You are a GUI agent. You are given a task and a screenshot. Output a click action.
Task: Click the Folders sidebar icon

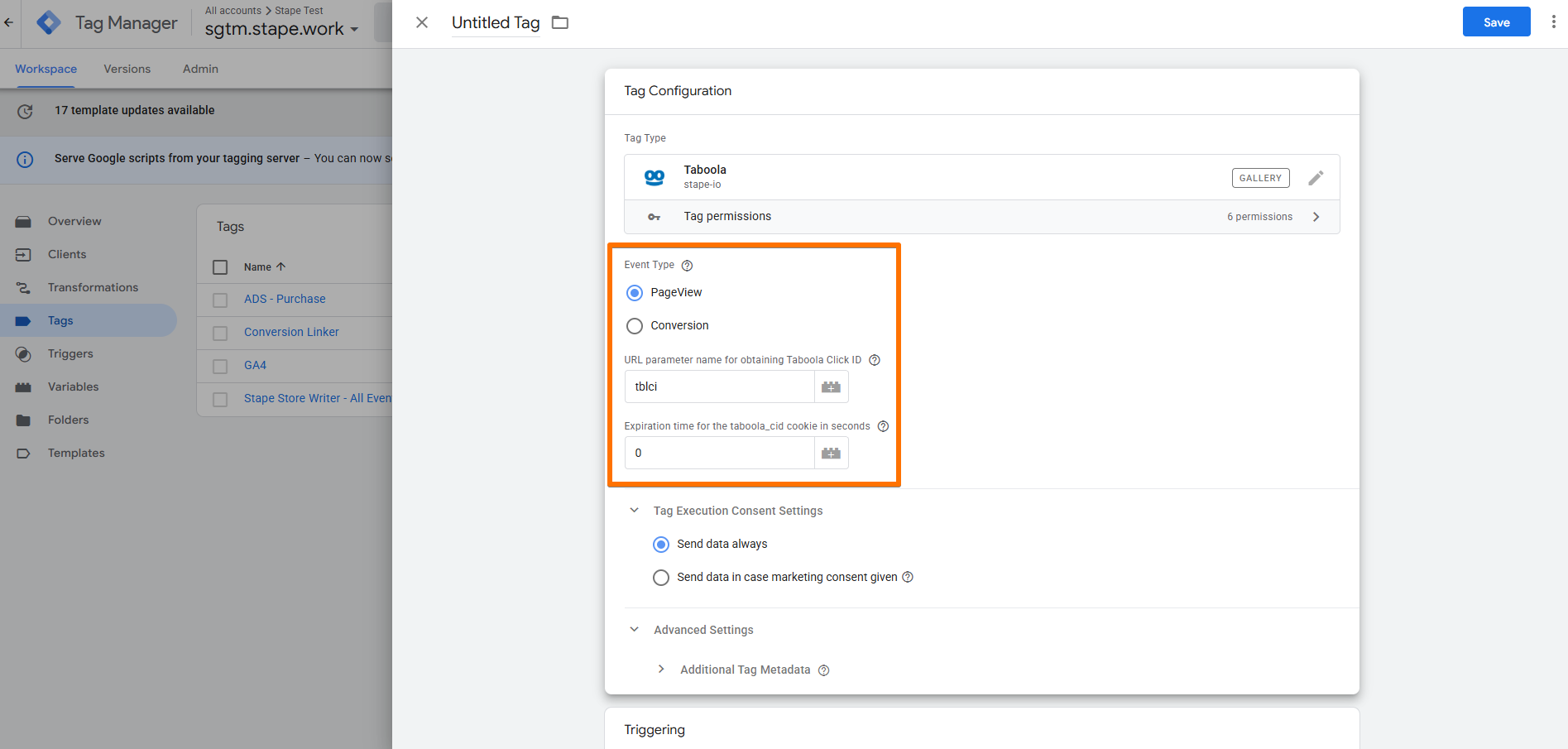tap(23, 420)
